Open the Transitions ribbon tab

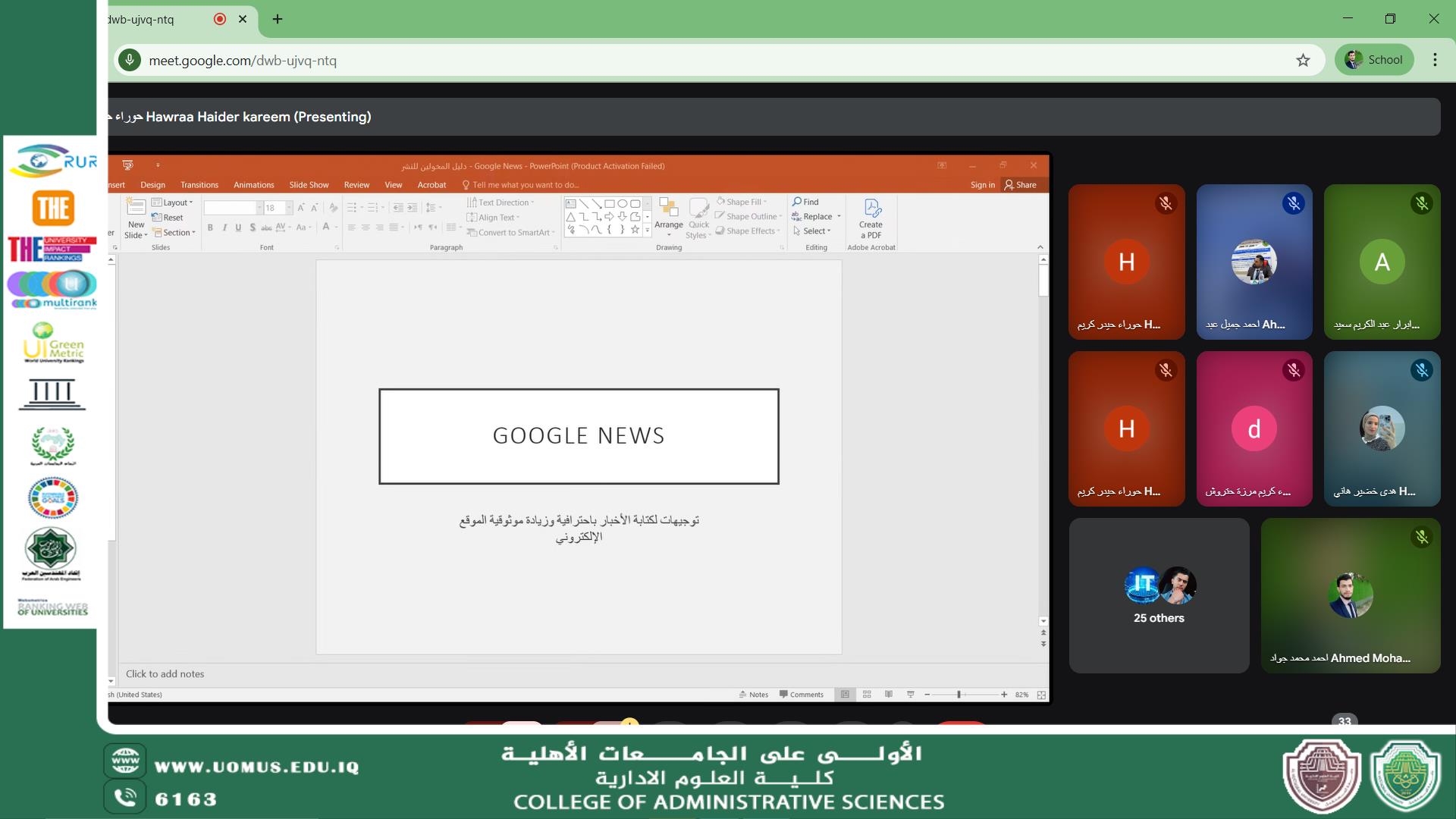click(x=199, y=185)
